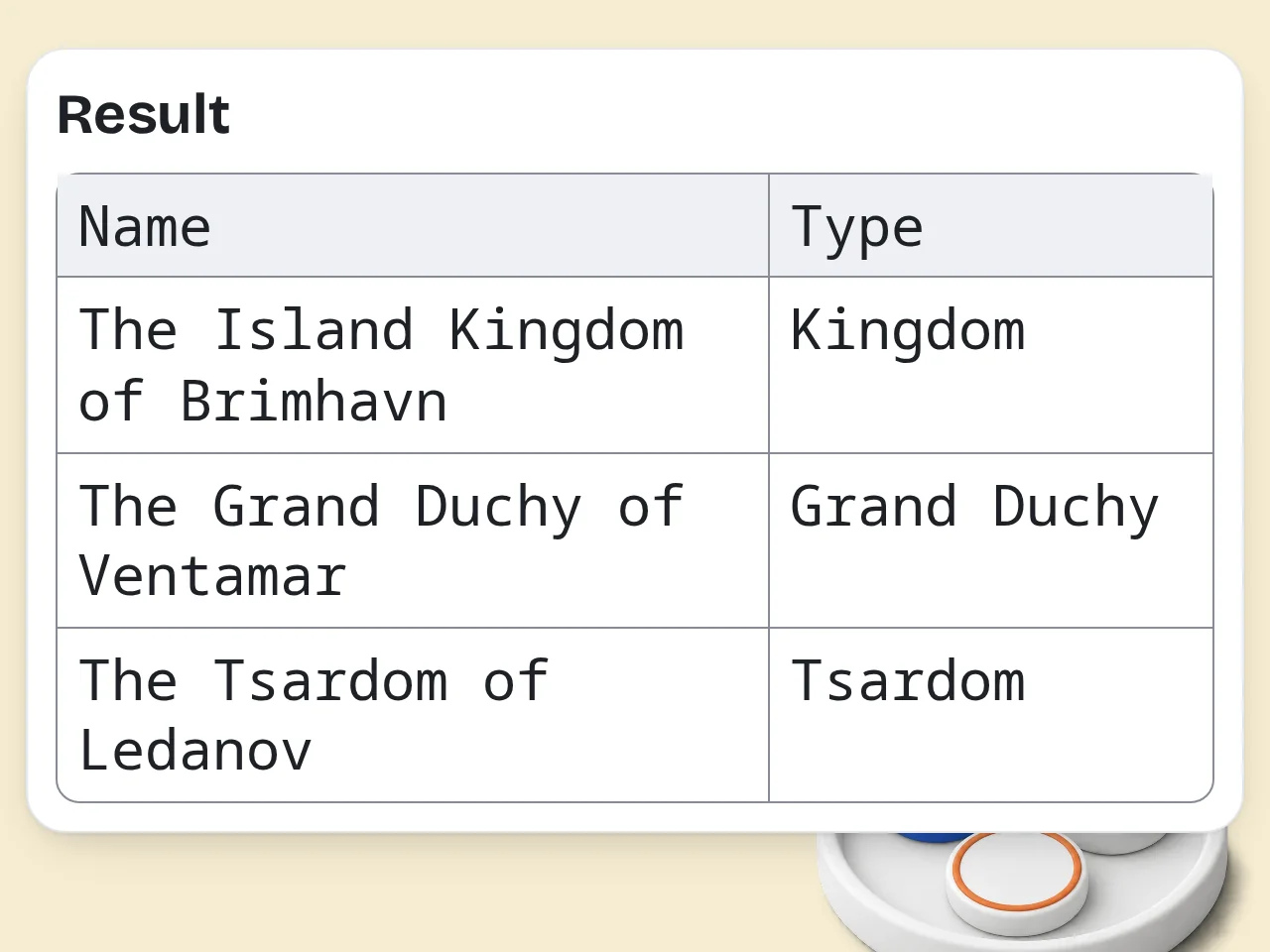Select the Type column header
The width and height of the screenshot is (1270, 952).
click(x=991, y=225)
